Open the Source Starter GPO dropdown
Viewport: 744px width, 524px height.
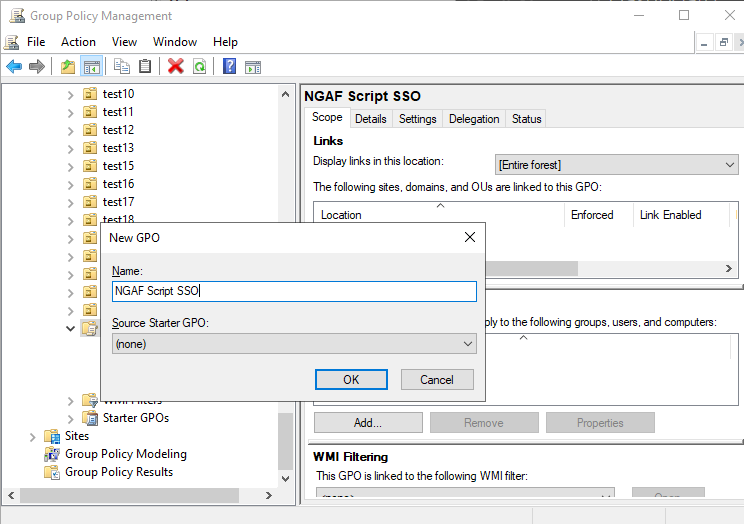click(294, 344)
